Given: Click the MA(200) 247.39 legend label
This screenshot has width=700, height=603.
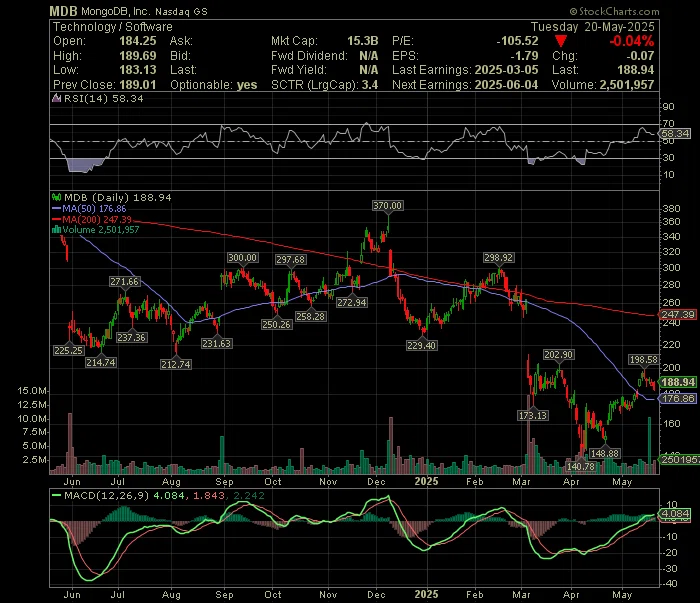Looking at the screenshot, I should [x=97, y=220].
